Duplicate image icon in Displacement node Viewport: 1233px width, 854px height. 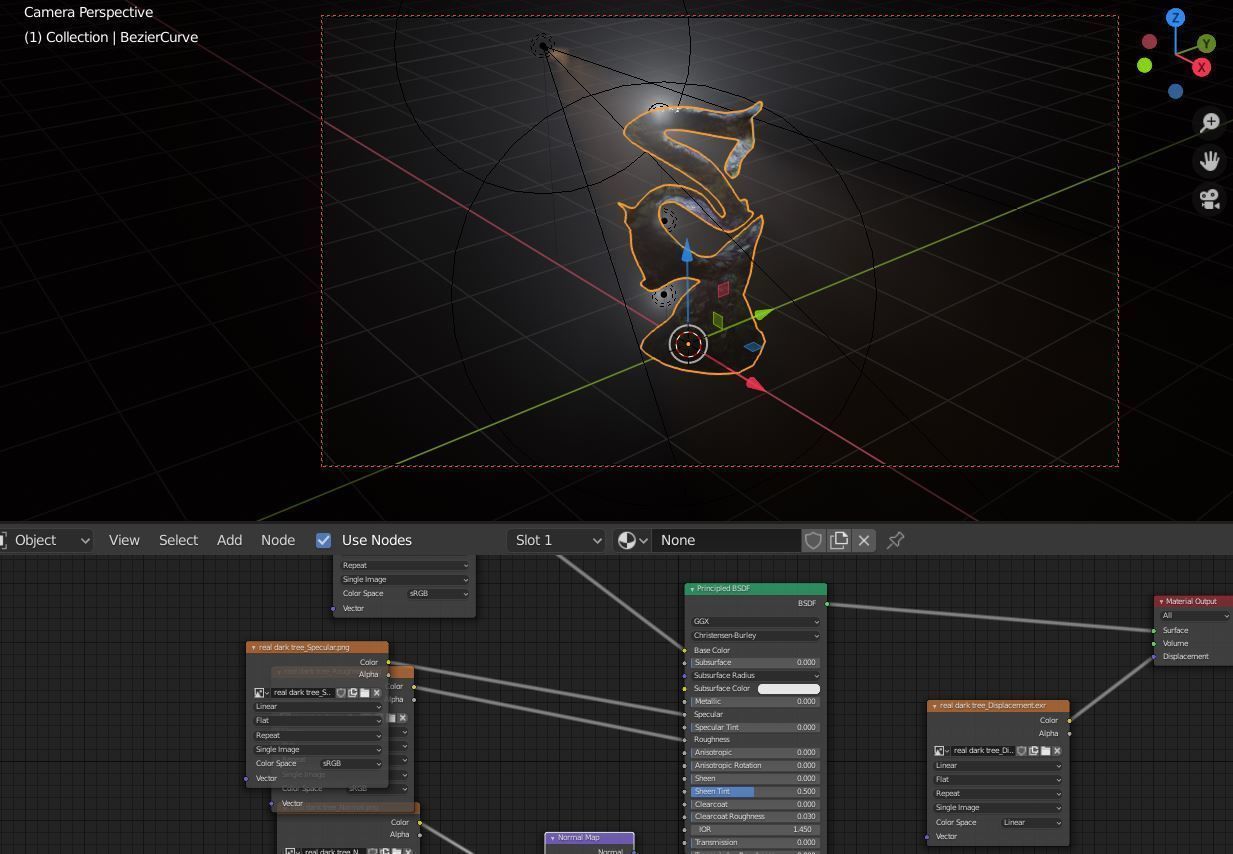pos(1033,750)
